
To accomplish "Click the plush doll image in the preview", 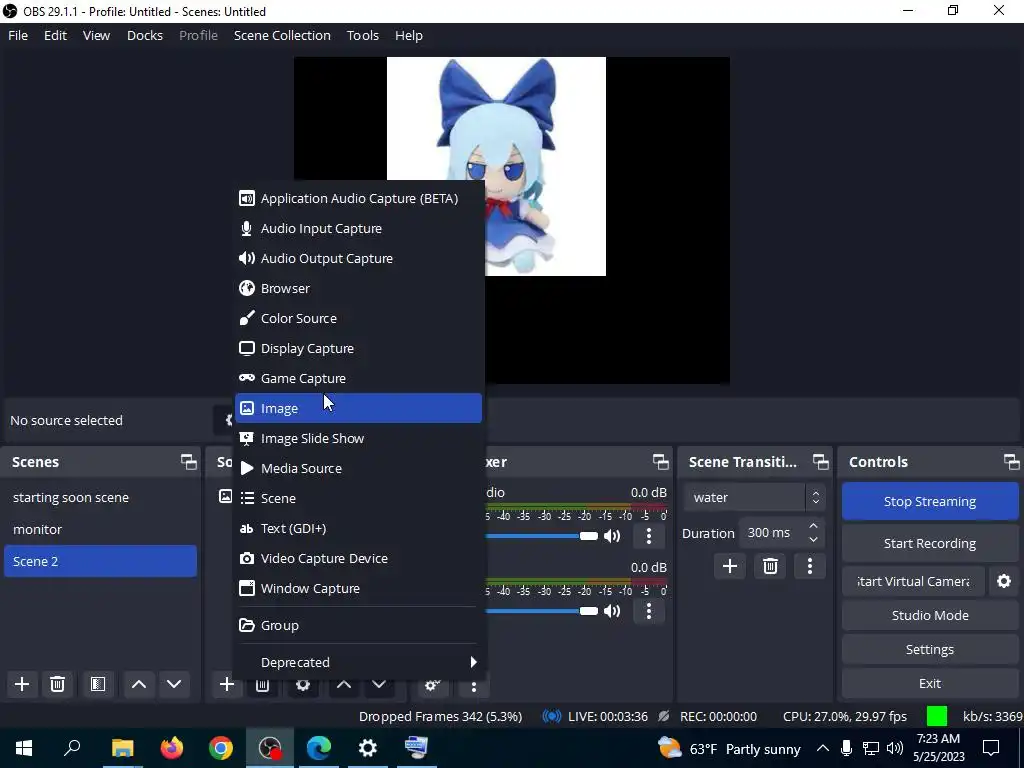I will coord(496,166).
